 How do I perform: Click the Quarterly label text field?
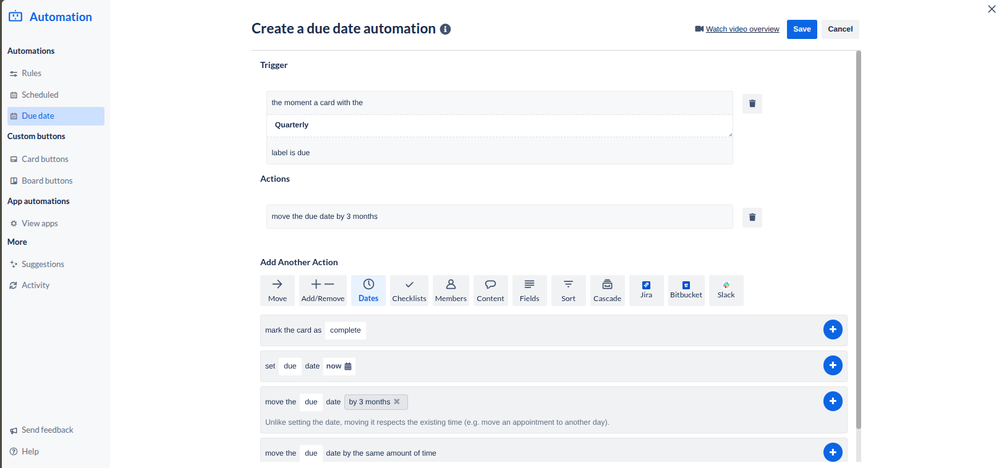pyautogui.click(x=500, y=125)
